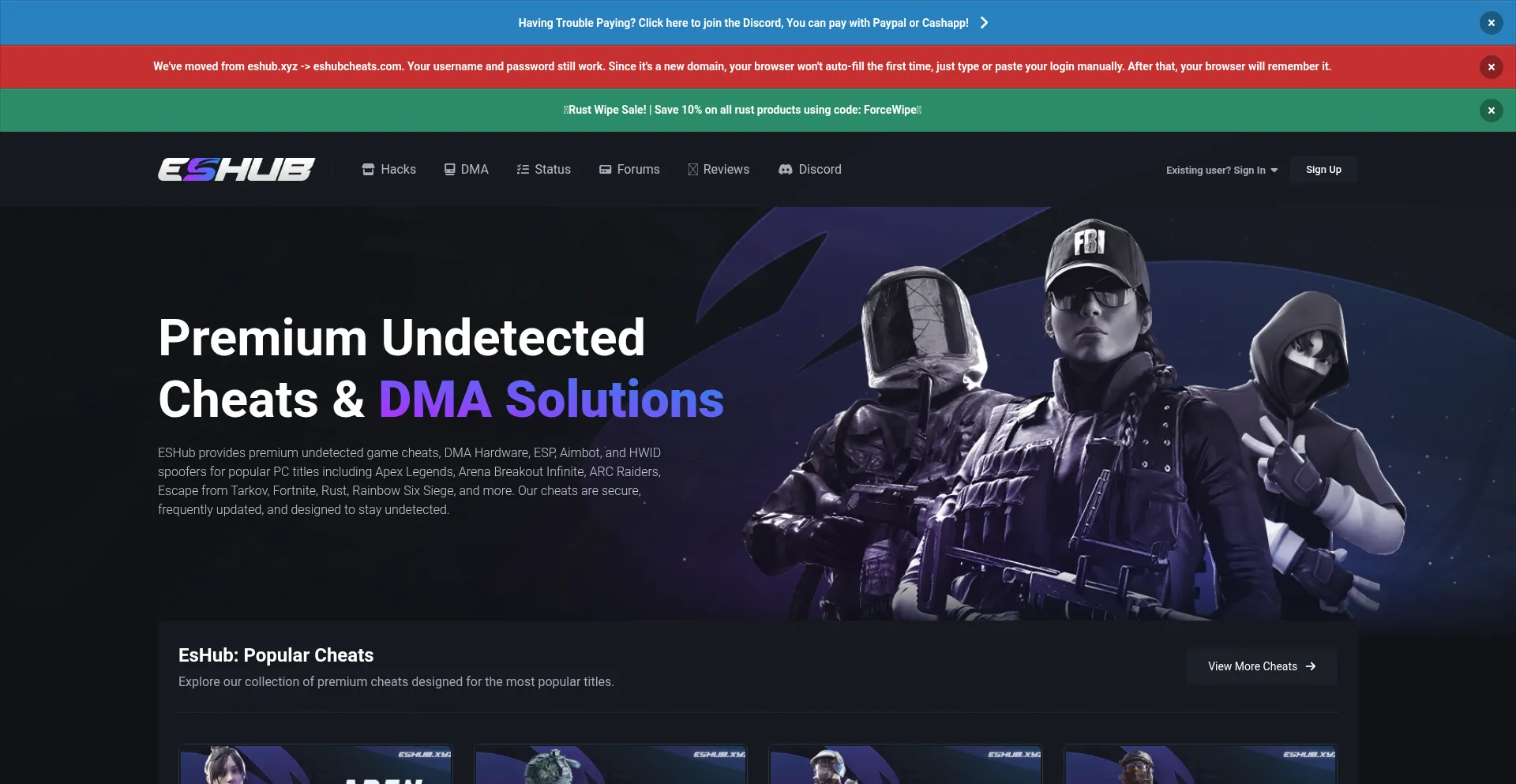The width and height of the screenshot is (1516, 784).
Task: Click the Rust Wipe Sale ForceWipe text
Action: [x=742, y=111]
